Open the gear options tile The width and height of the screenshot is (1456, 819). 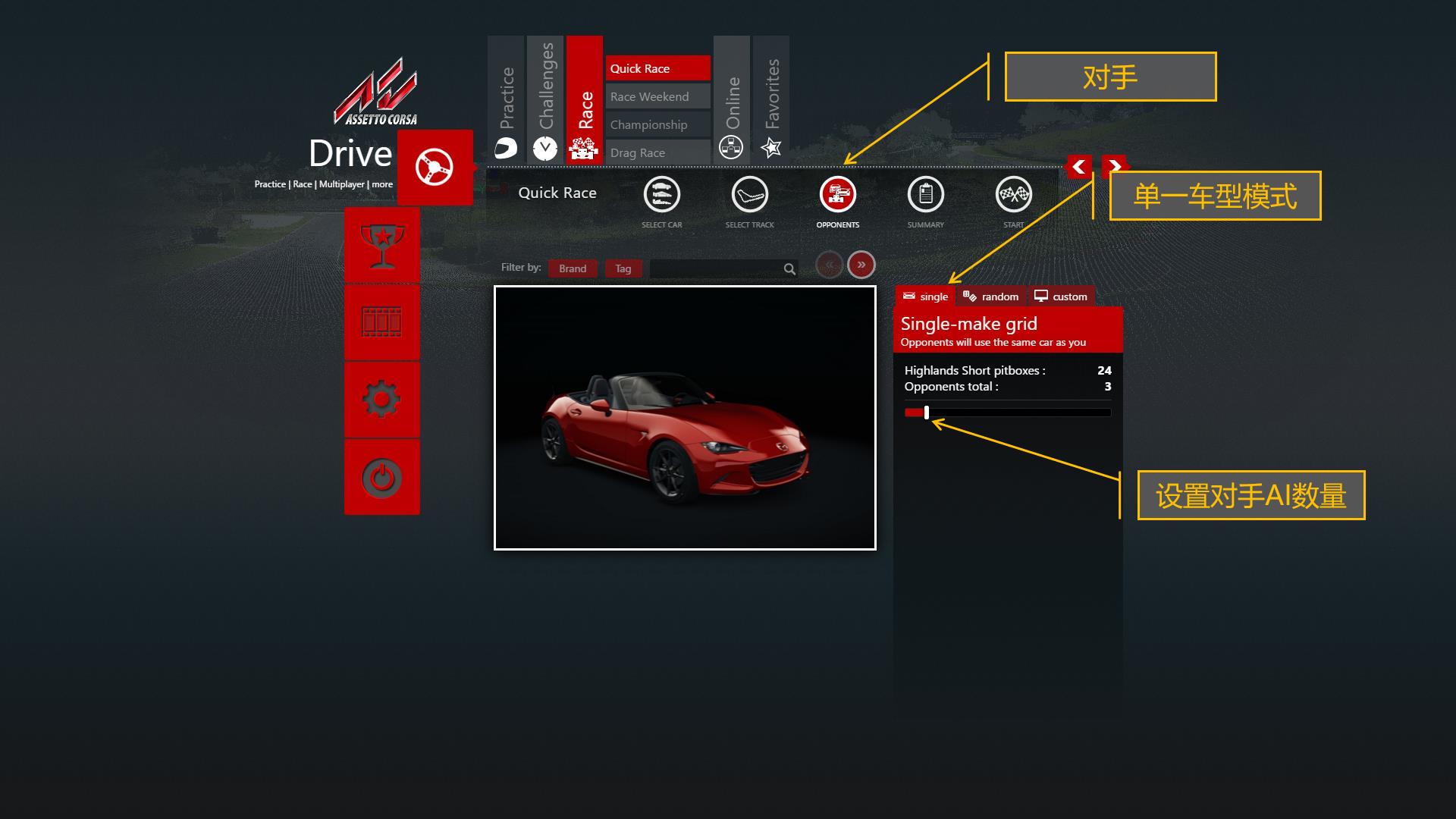coord(382,400)
